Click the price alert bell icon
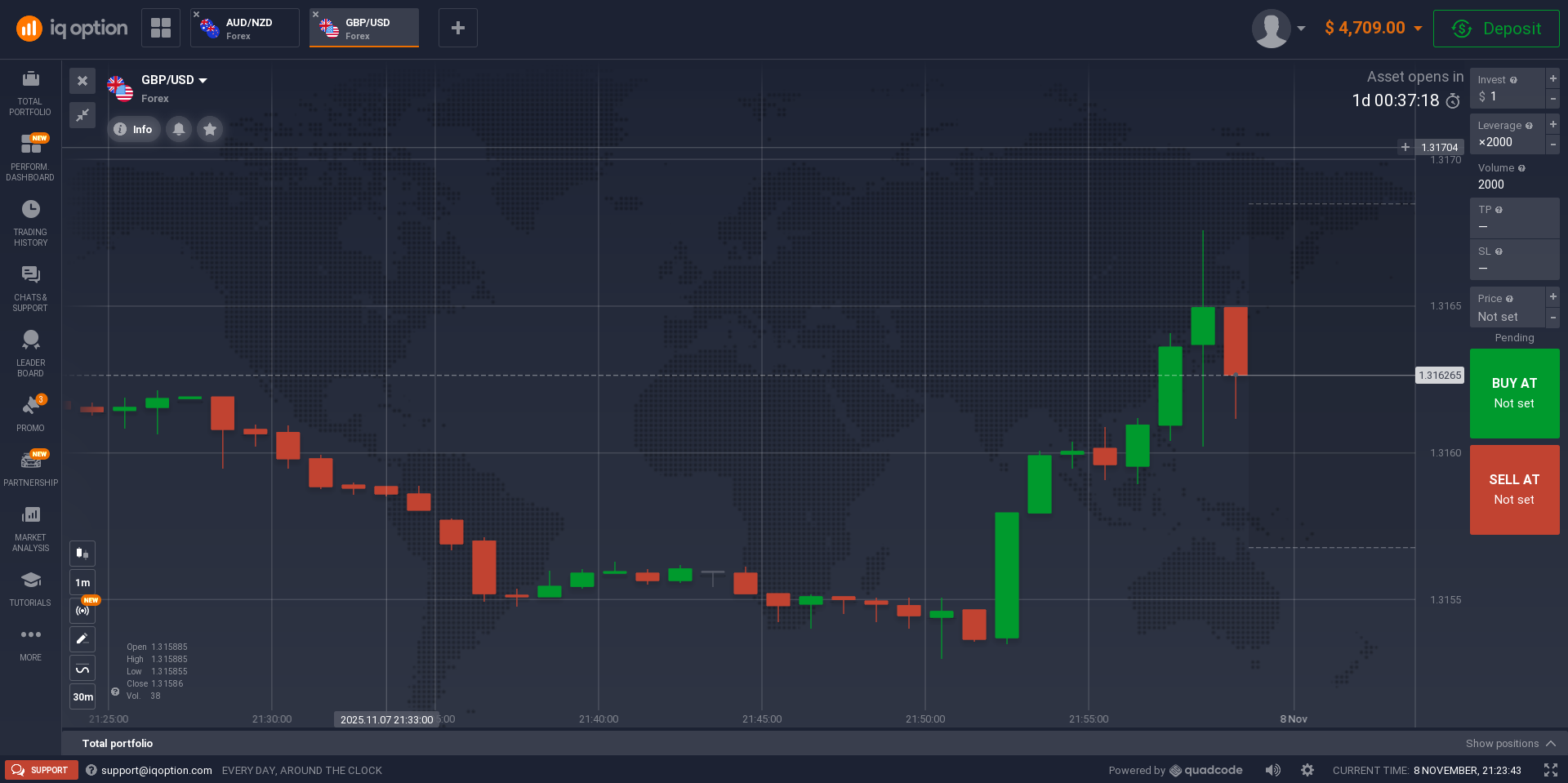The width and height of the screenshot is (1568, 783). [x=179, y=129]
